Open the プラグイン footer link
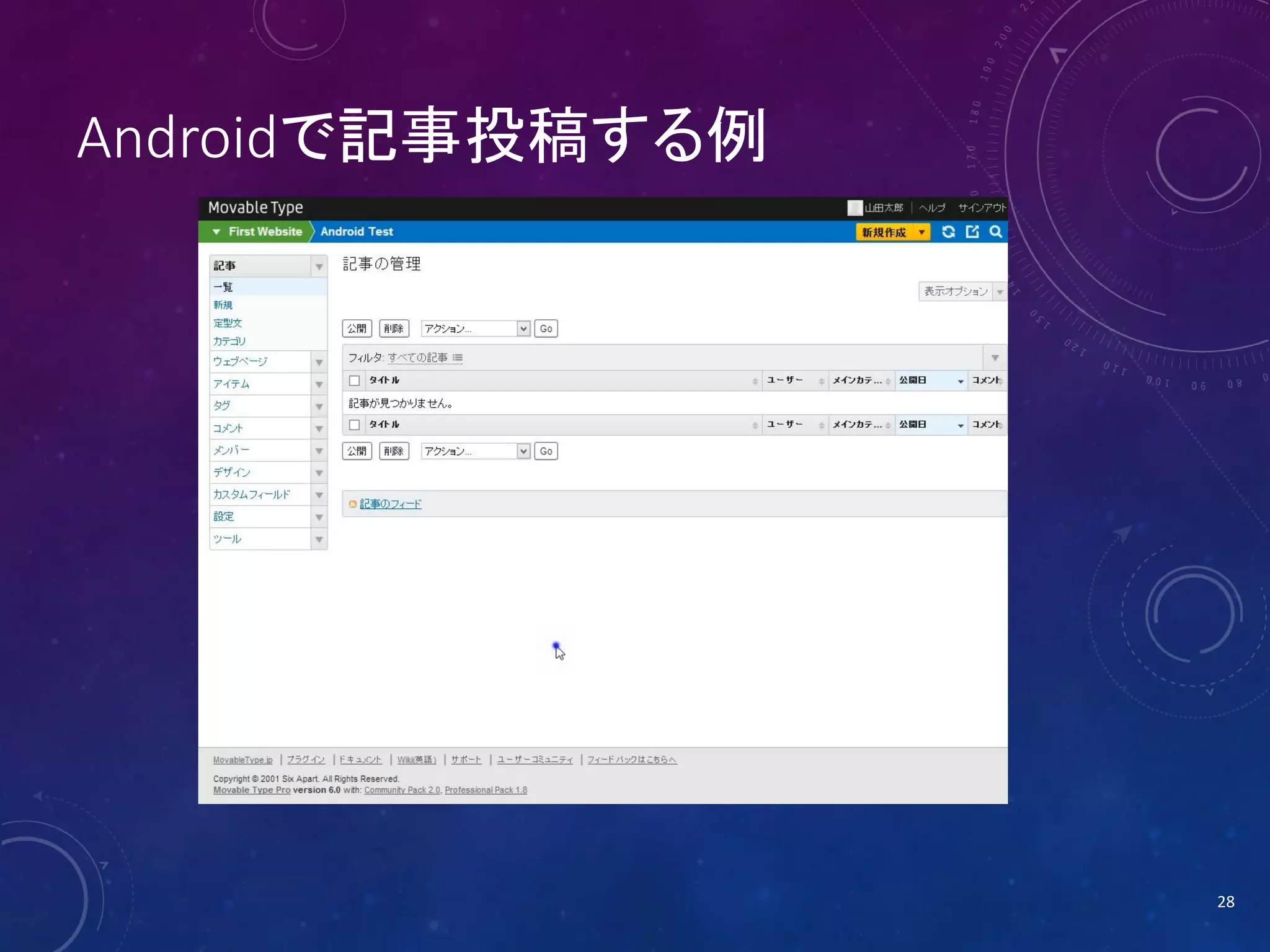1270x952 pixels. [x=306, y=760]
